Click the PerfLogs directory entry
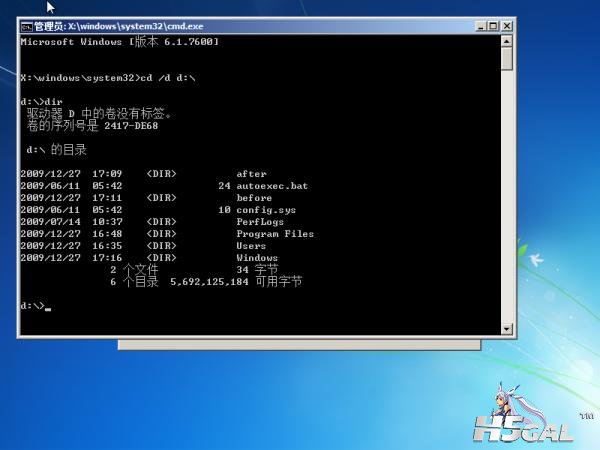Image resolution: width=600 pixels, height=450 pixels. [x=260, y=222]
